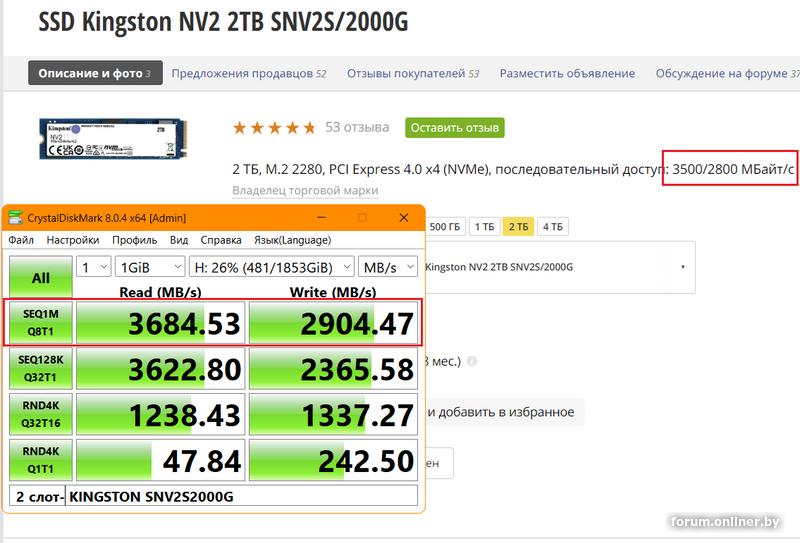The width and height of the screenshot is (800, 543).
Task: Open the Файл menu in CrystalDiskMark
Action: point(21,240)
